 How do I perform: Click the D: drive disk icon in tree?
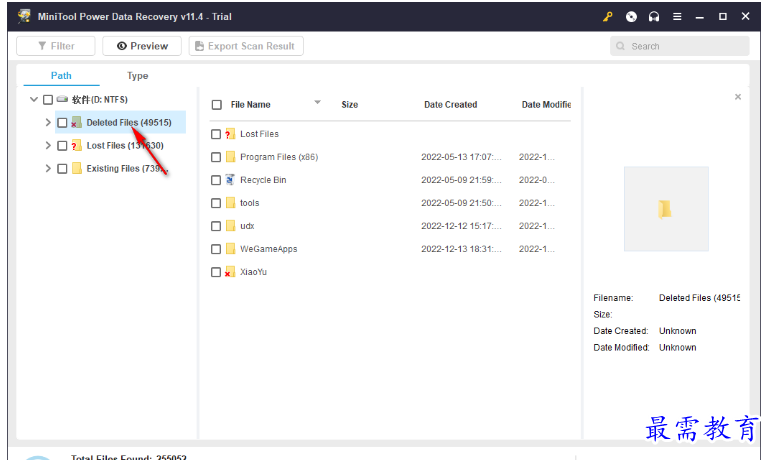pos(62,99)
